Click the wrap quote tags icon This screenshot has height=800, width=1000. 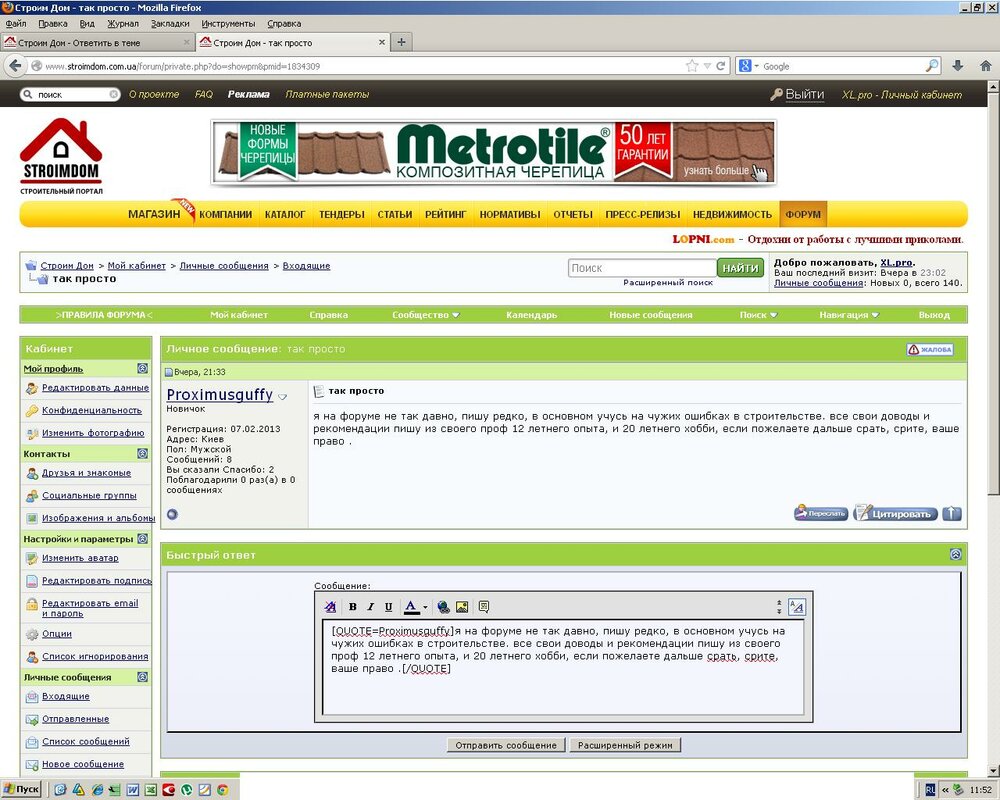[484, 607]
